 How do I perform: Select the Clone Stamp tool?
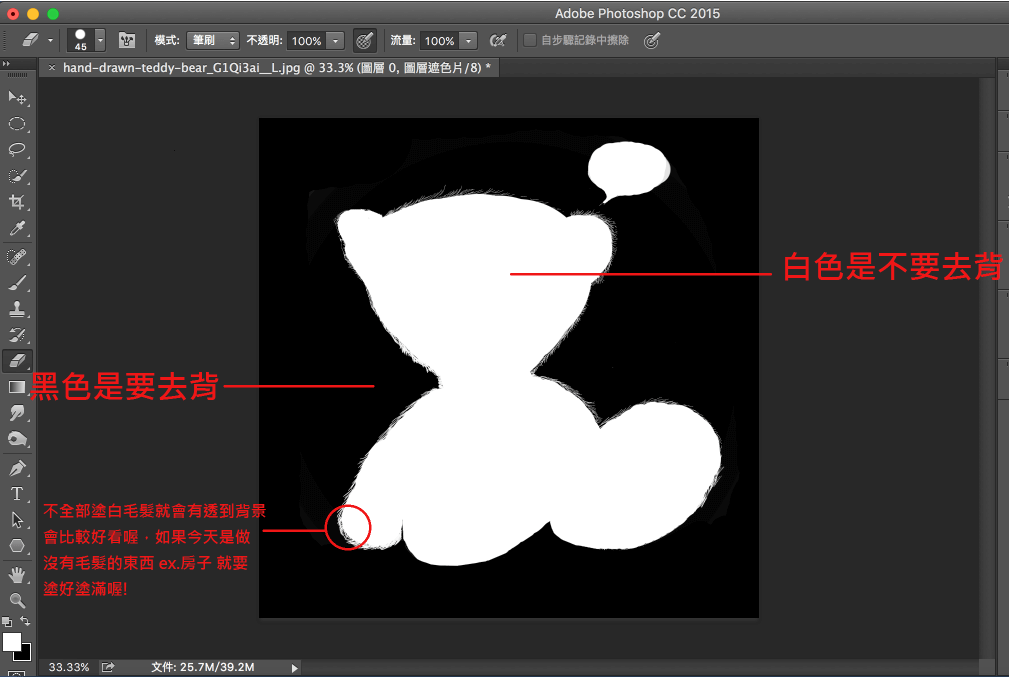click(x=17, y=308)
